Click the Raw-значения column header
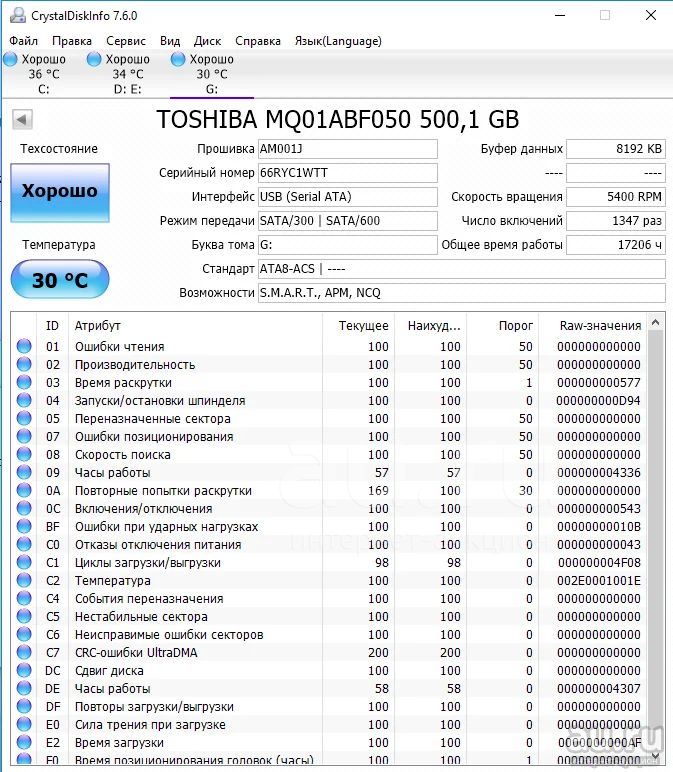This screenshot has width=673, height=772. 593,325
